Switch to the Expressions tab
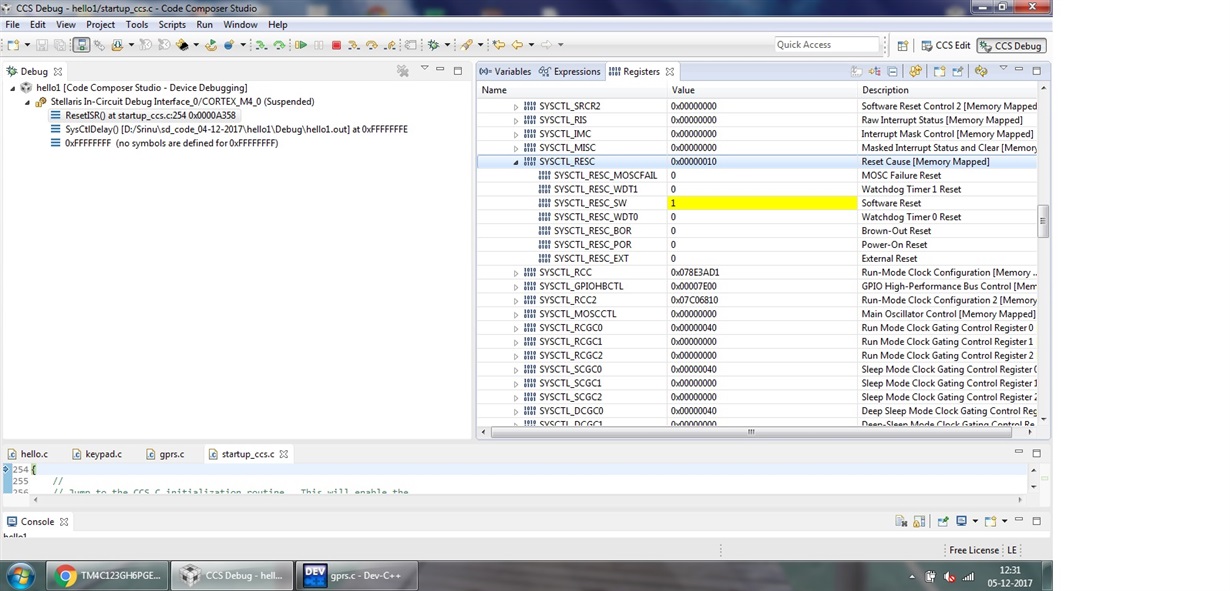This screenshot has height=591, width=1230. (570, 72)
